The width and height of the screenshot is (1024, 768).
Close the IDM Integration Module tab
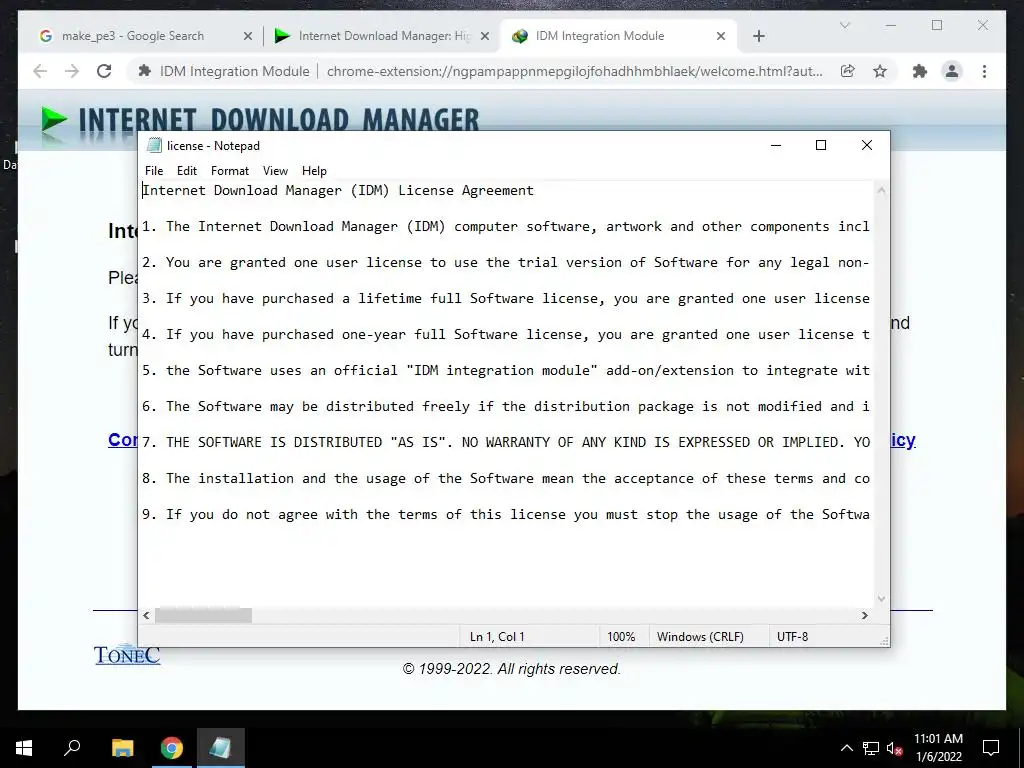pyautogui.click(x=721, y=37)
